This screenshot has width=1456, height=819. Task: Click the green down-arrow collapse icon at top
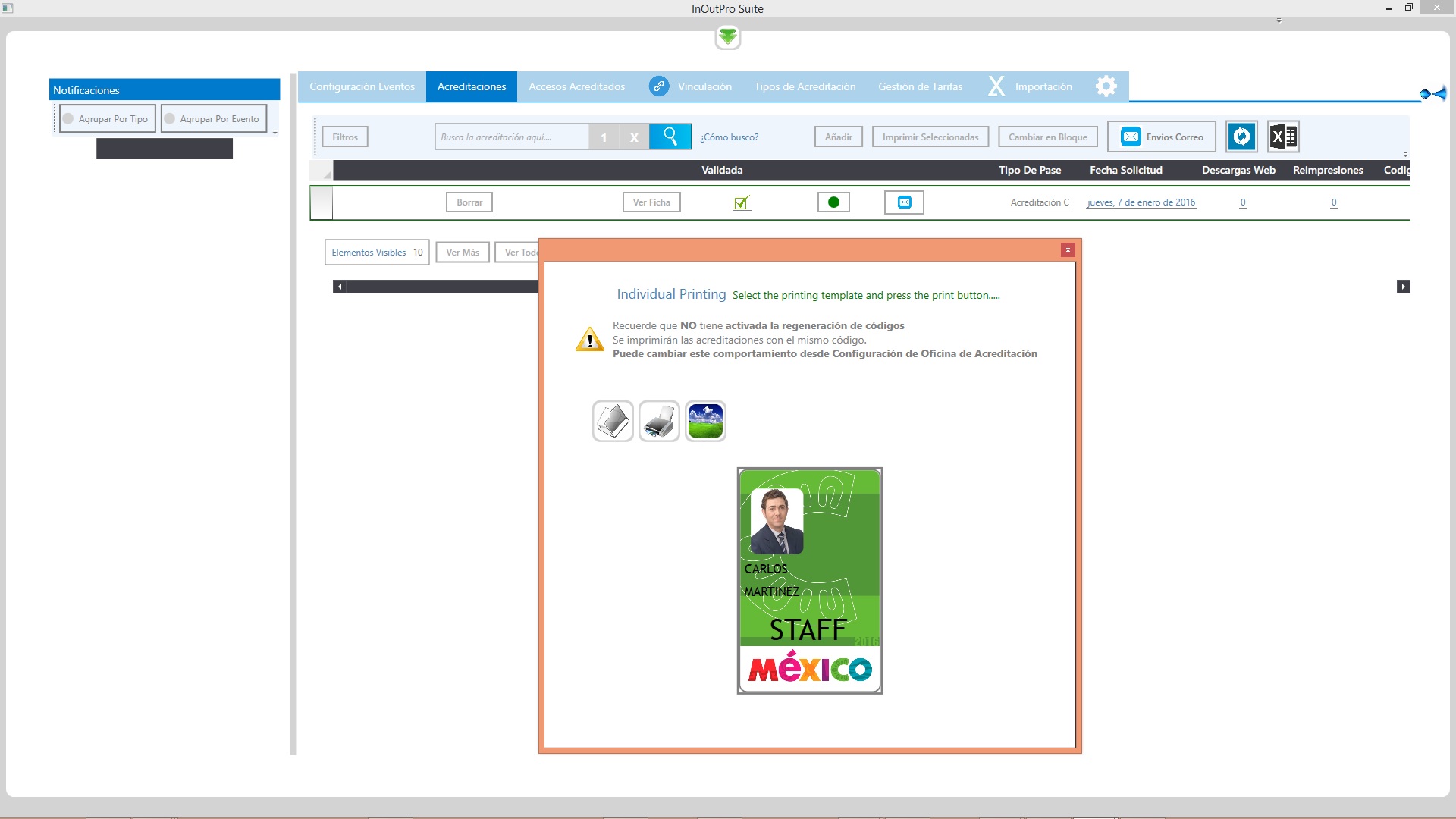[x=727, y=36]
